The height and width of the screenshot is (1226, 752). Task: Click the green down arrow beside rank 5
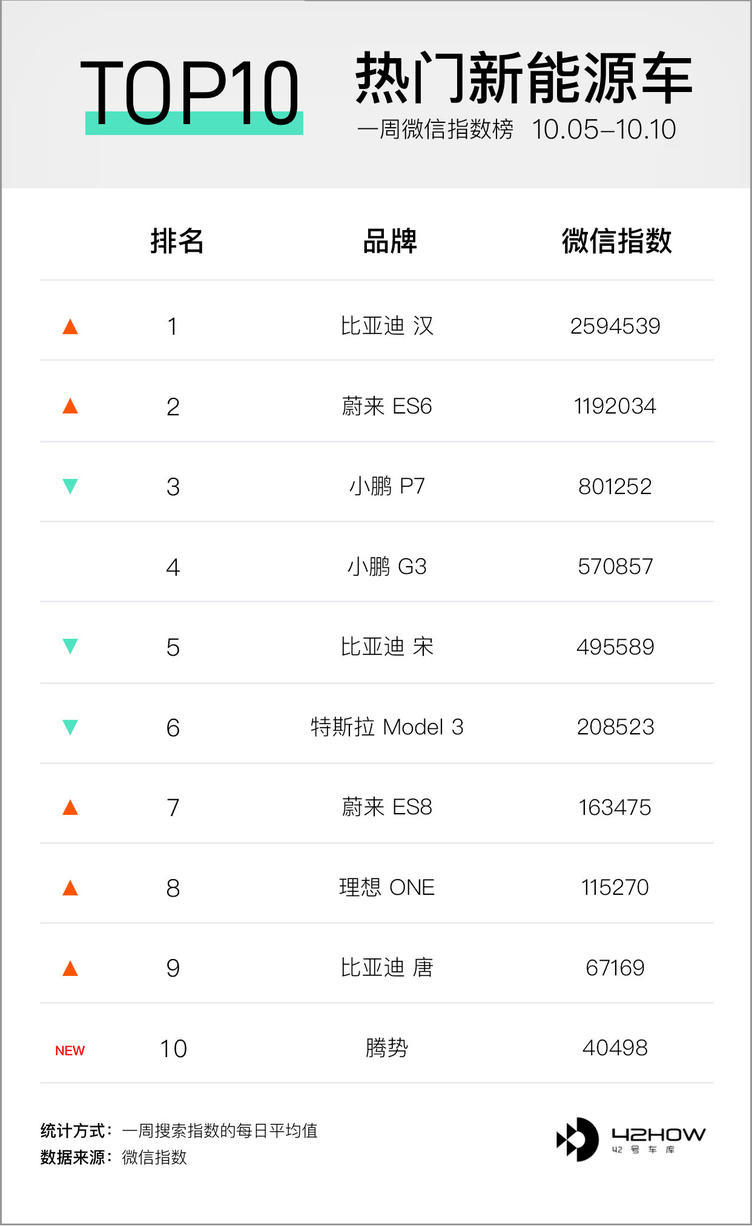(70, 646)
